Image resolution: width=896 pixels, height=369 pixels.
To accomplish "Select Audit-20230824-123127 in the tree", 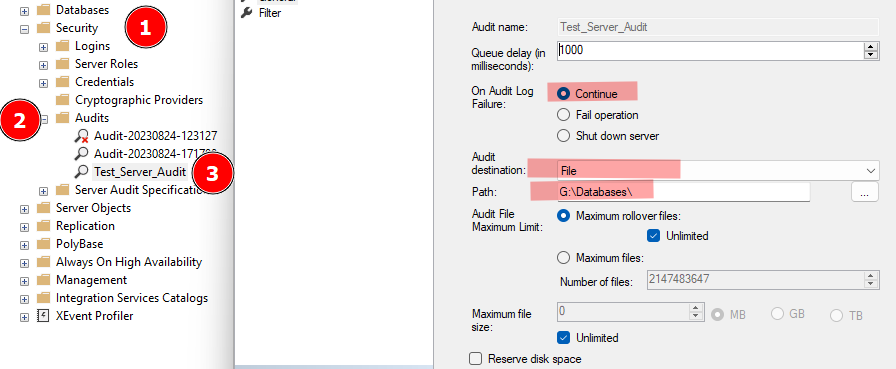I will (x=155, y=136).
